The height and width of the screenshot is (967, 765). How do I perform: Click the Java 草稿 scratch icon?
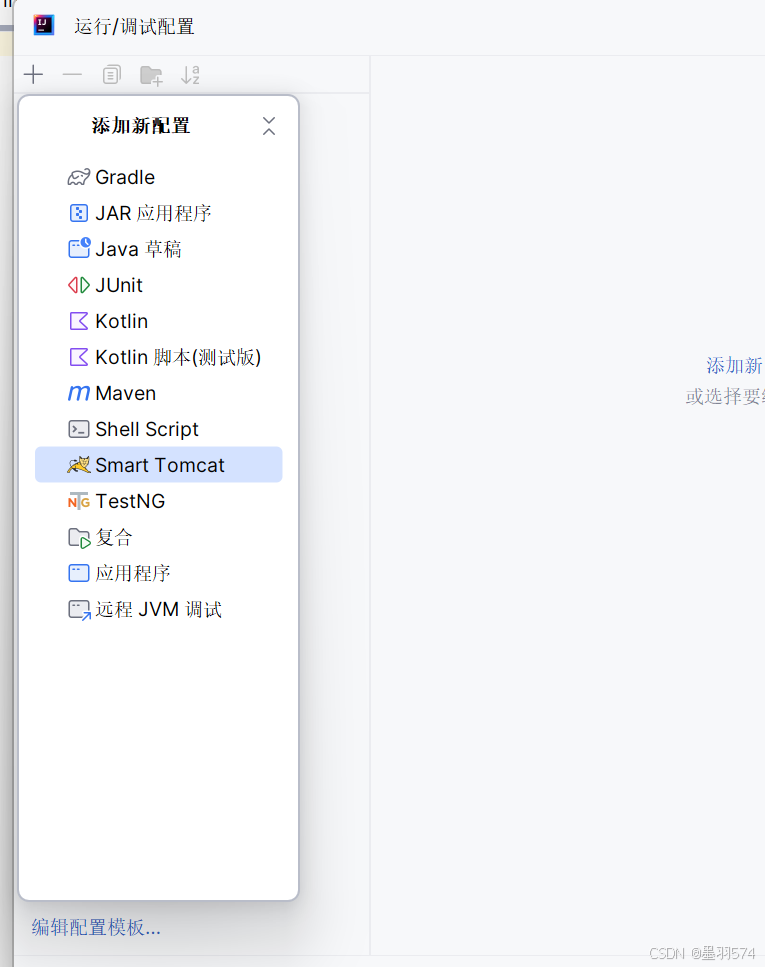(x=79, y=249)
